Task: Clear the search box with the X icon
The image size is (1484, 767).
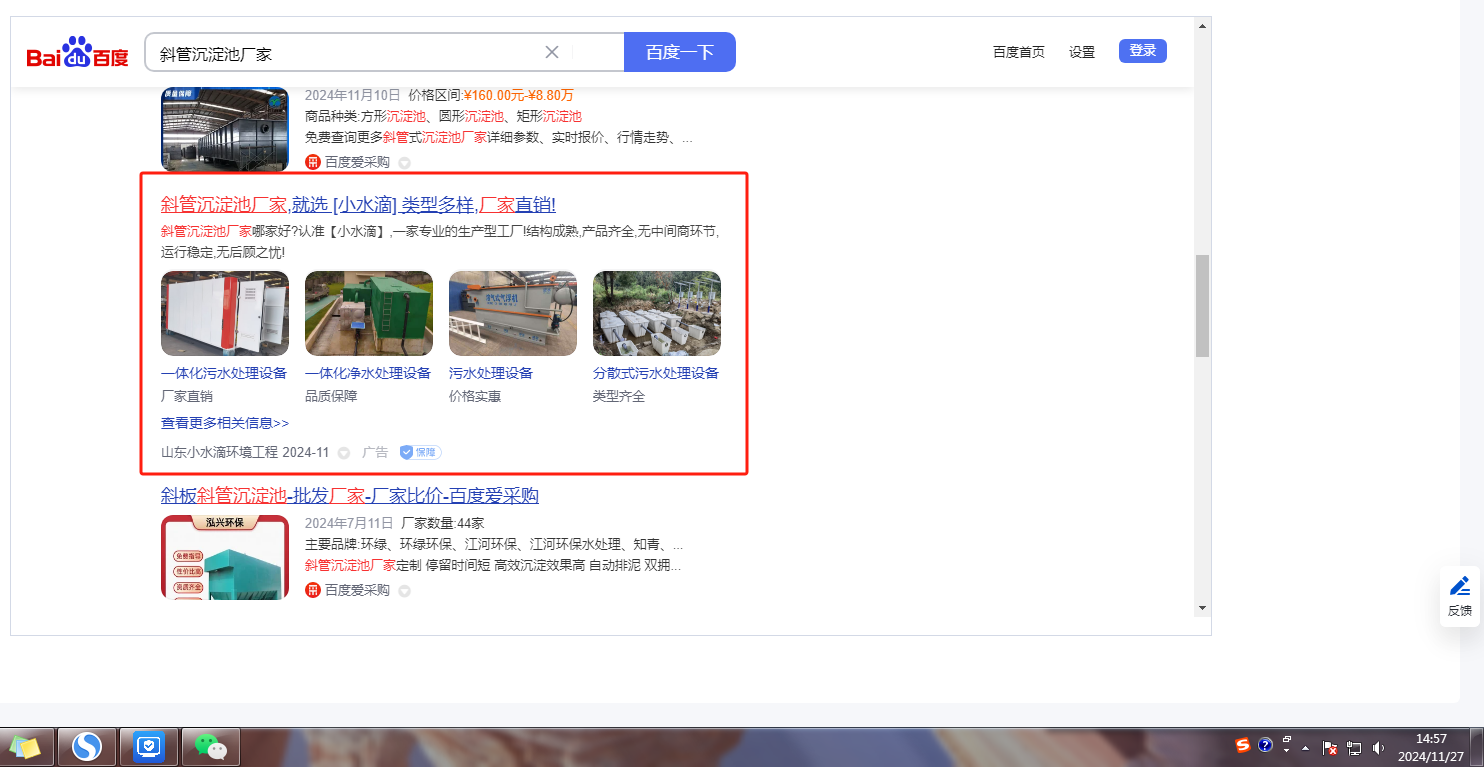Action: click(x=552, y=52)
